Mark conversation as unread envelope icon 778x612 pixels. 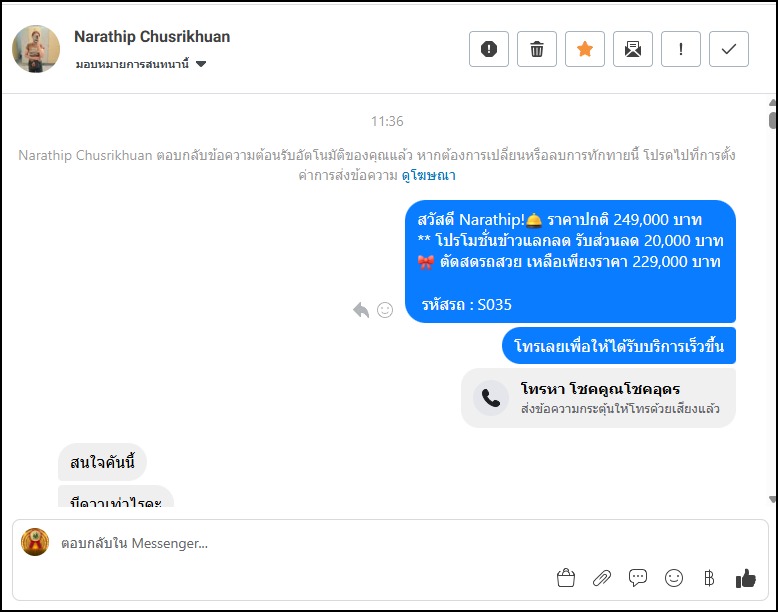[633, 49]
